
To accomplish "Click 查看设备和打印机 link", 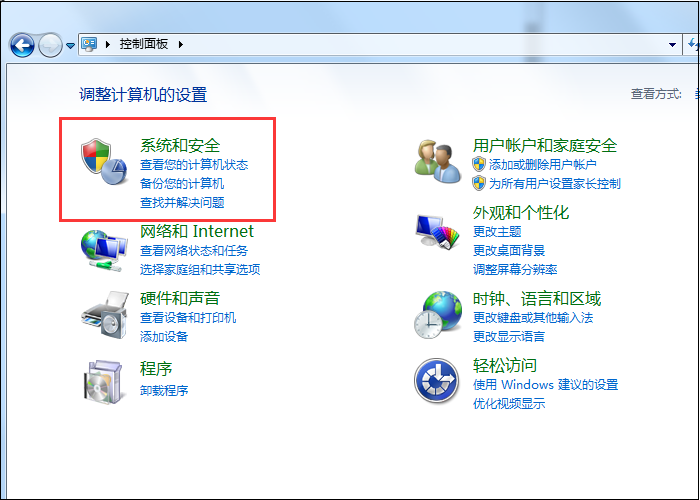I will pyautogui.click(x=188, y=318).
